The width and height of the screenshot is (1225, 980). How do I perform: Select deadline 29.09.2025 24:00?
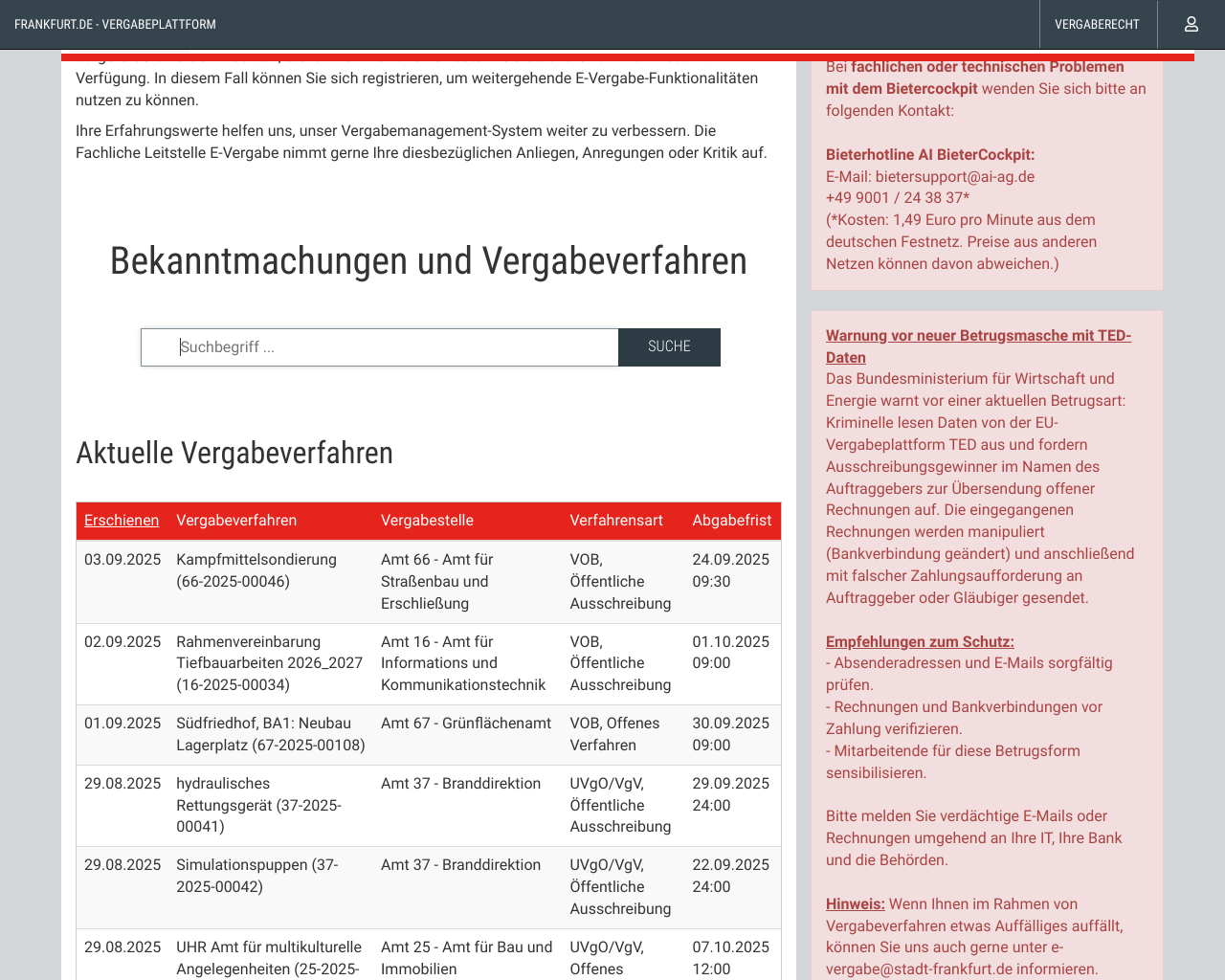[x=731, y=794]
